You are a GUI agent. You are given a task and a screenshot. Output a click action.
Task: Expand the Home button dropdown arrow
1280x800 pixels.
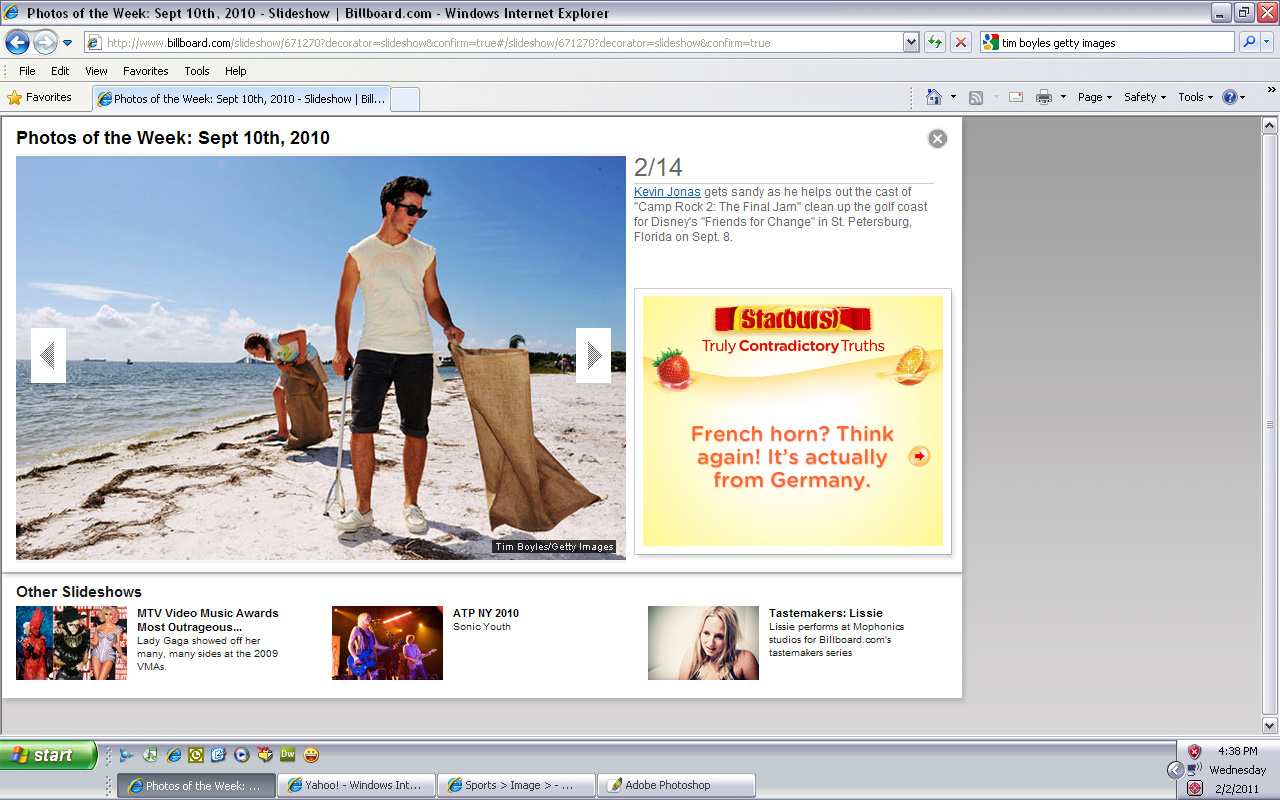(x=953, y=97)
